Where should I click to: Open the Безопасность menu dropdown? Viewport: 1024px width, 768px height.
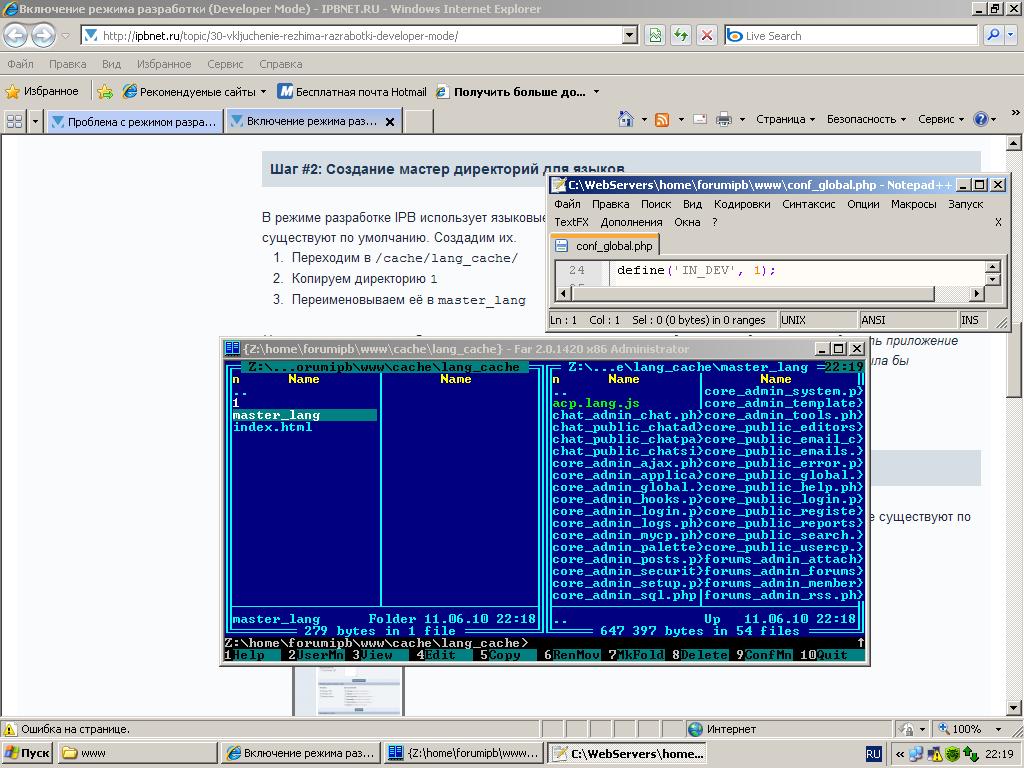867,119
